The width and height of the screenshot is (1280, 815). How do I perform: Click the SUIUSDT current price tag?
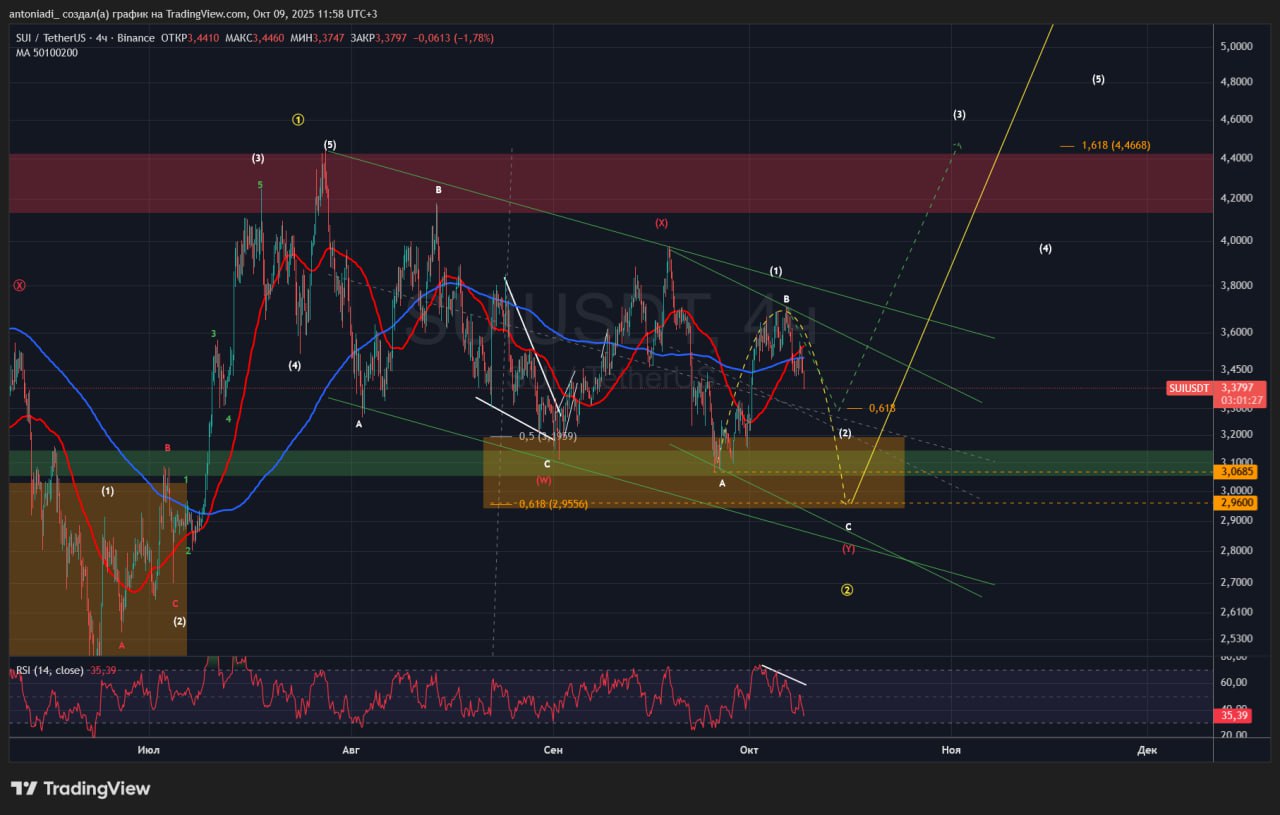1190,388
